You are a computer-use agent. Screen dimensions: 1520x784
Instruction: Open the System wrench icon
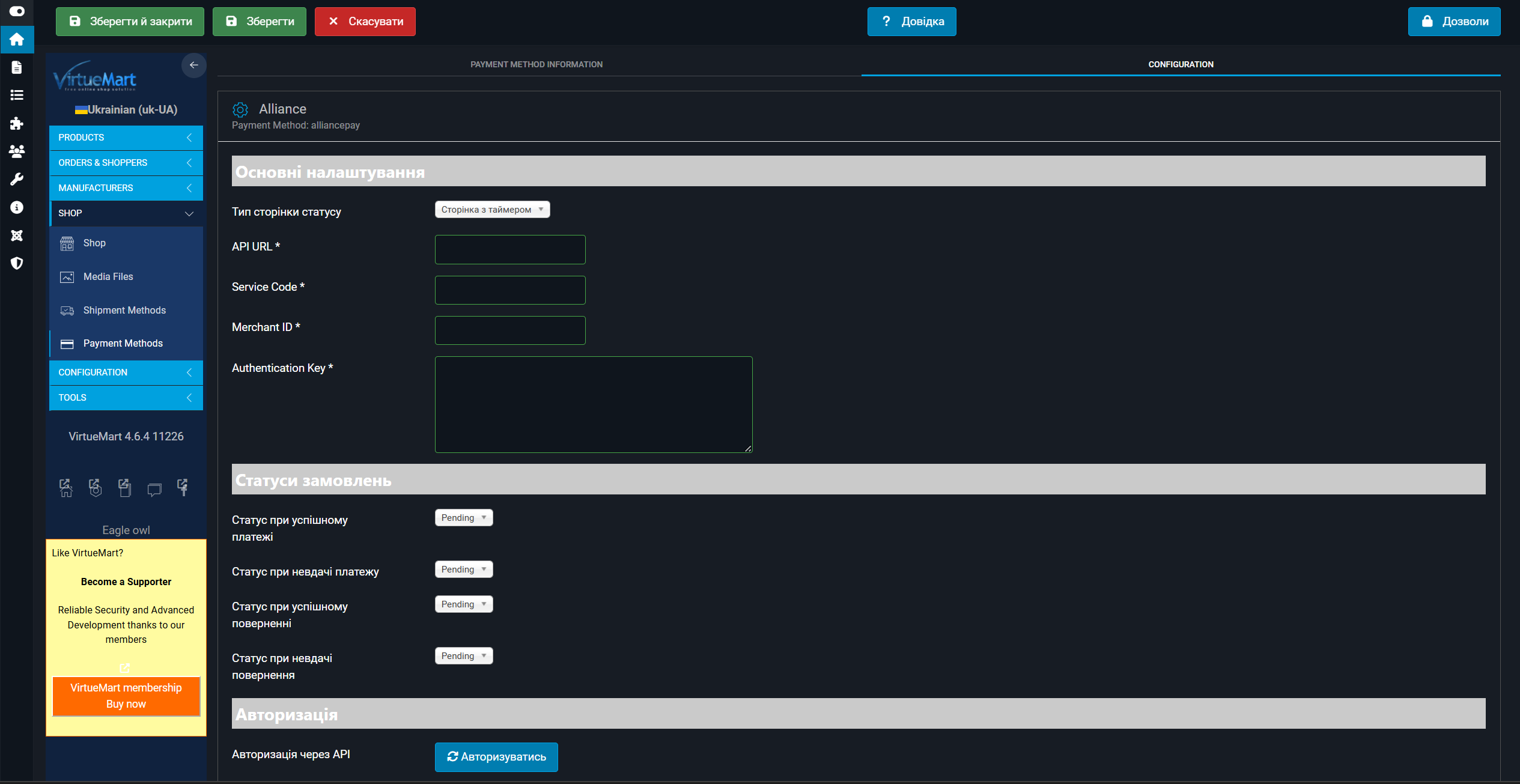[x=17, y=179]
